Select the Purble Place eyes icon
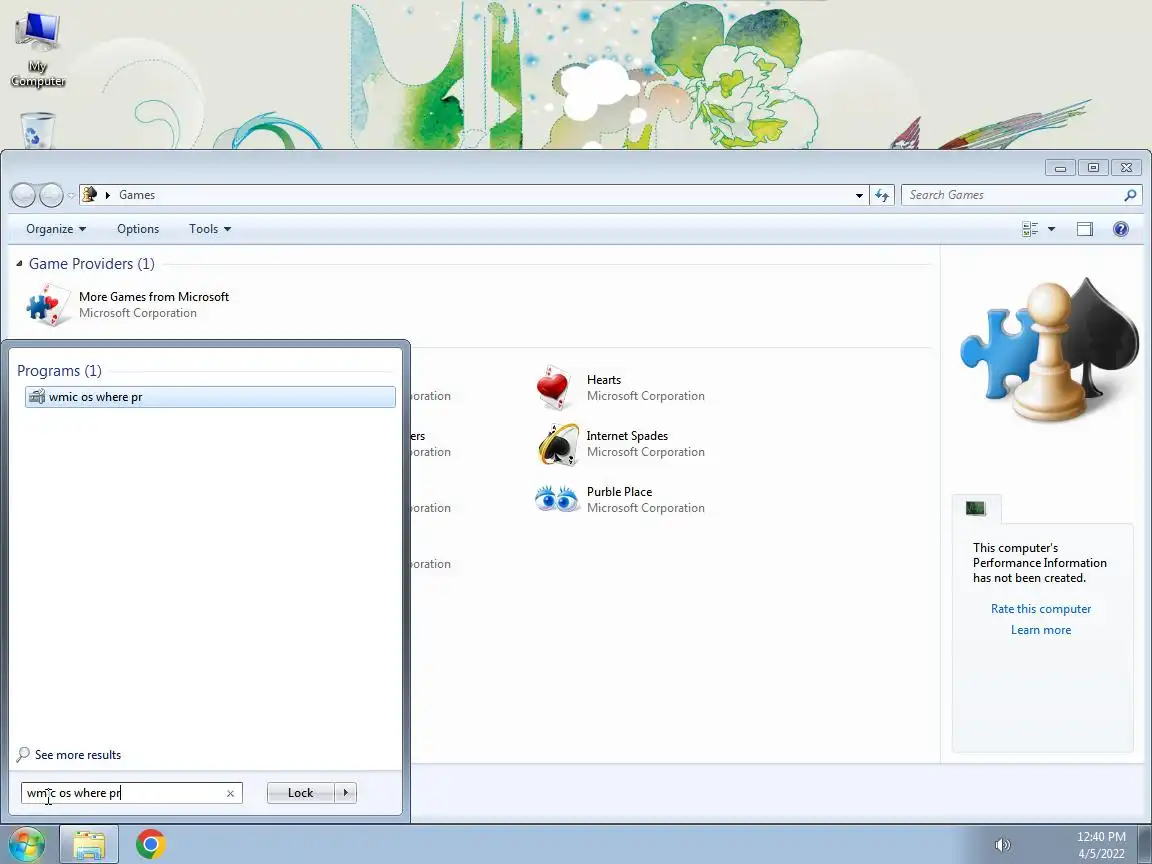 point(556,499)
